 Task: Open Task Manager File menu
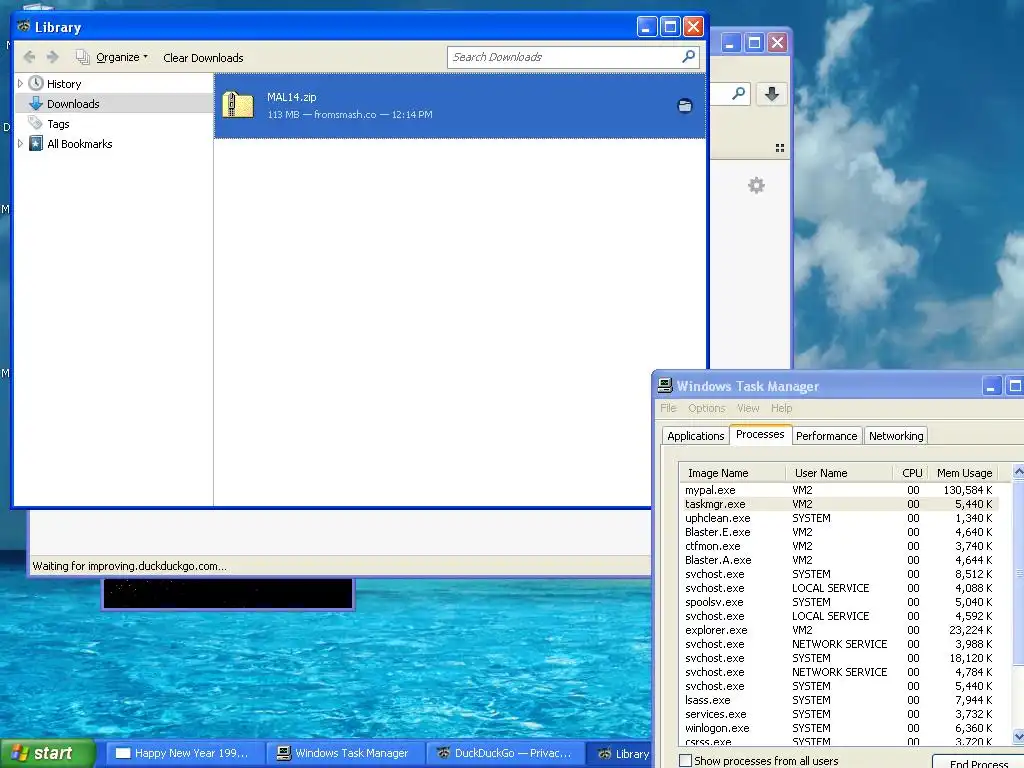(x=668, y=408)
